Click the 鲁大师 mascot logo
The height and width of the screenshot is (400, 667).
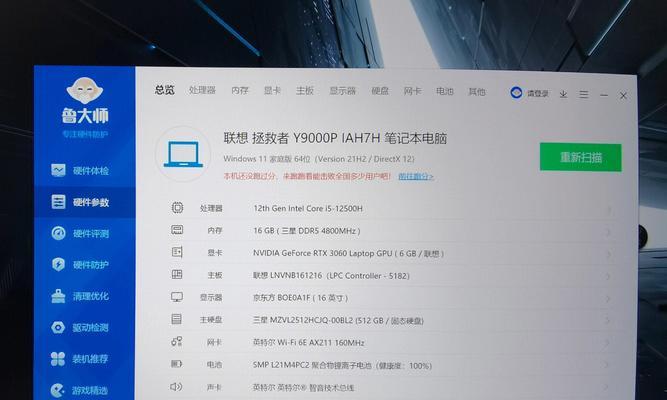click(85, 91)
